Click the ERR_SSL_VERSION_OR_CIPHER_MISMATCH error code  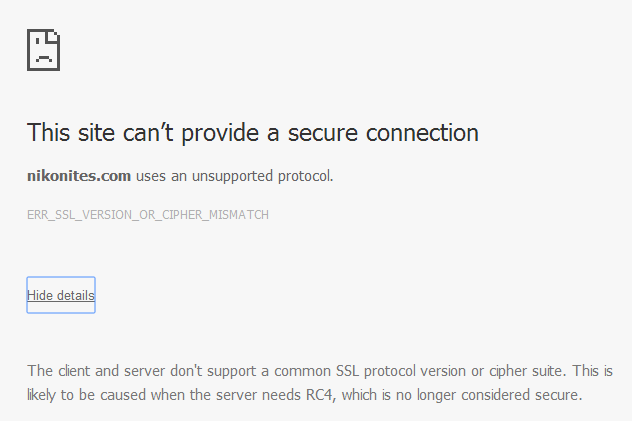pos(148,215)
